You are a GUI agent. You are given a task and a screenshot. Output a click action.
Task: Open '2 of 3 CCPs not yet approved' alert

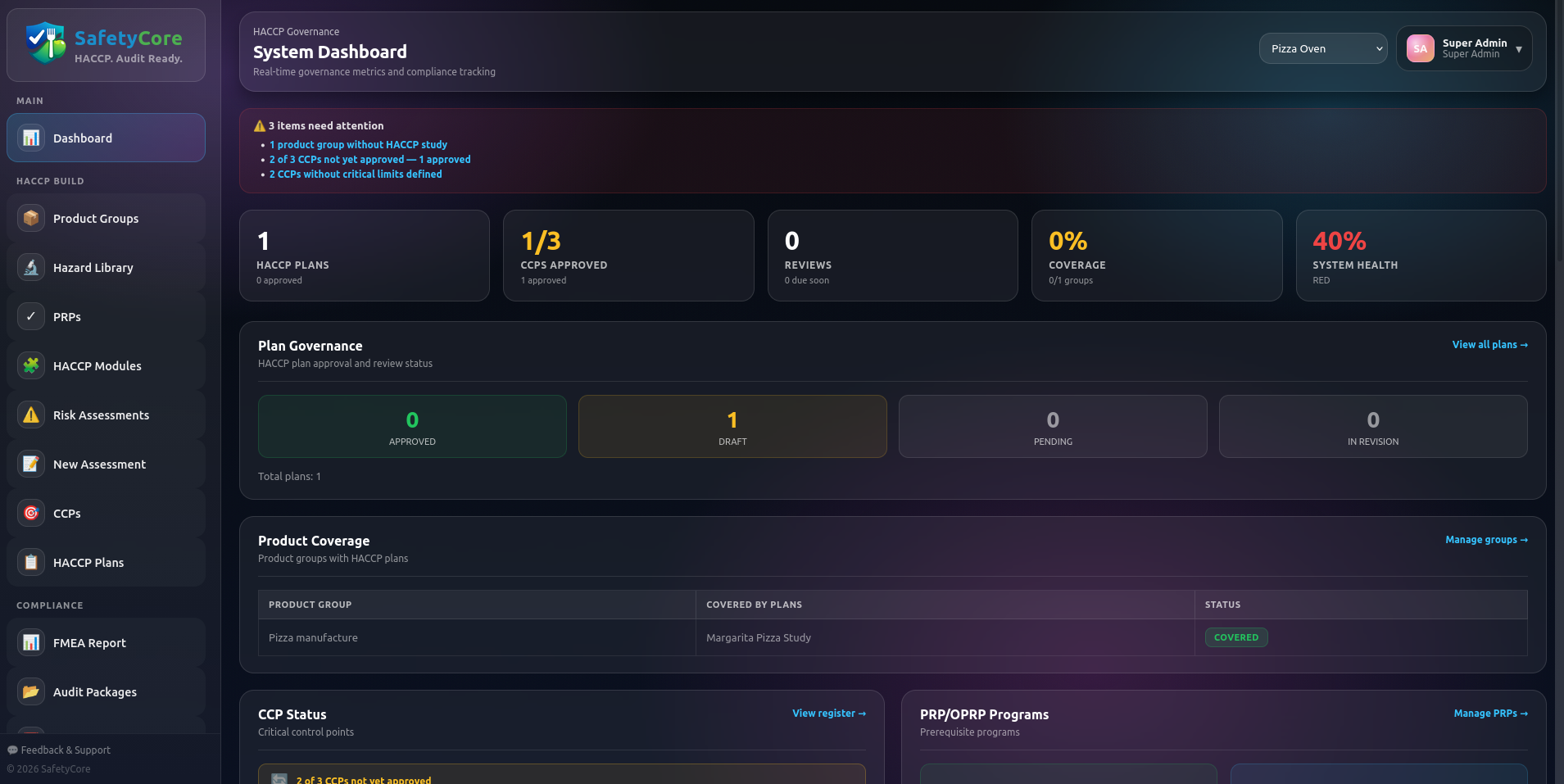tap(369, 159)
